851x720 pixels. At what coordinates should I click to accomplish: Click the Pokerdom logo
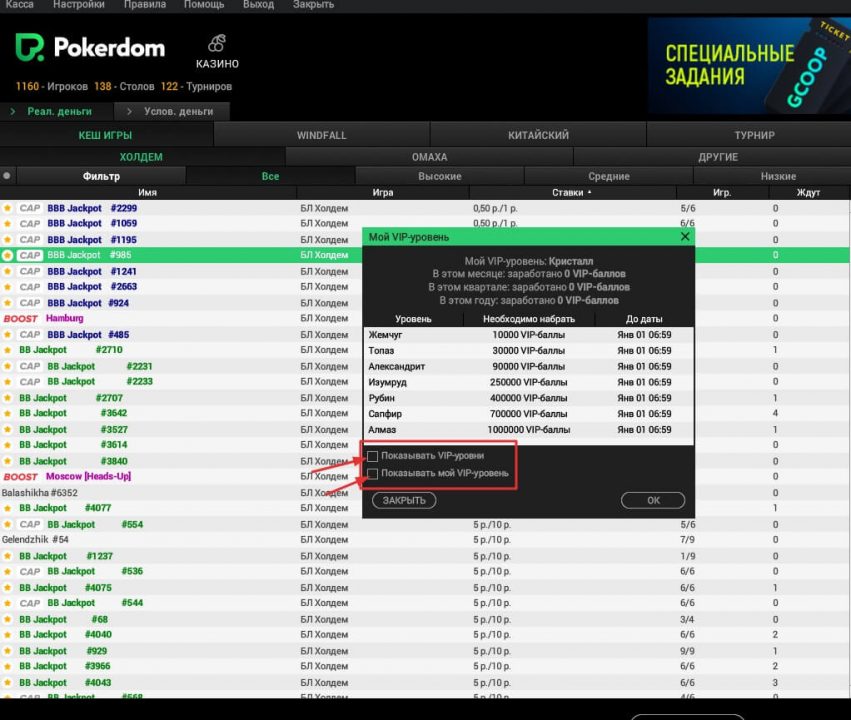(90, 47)
